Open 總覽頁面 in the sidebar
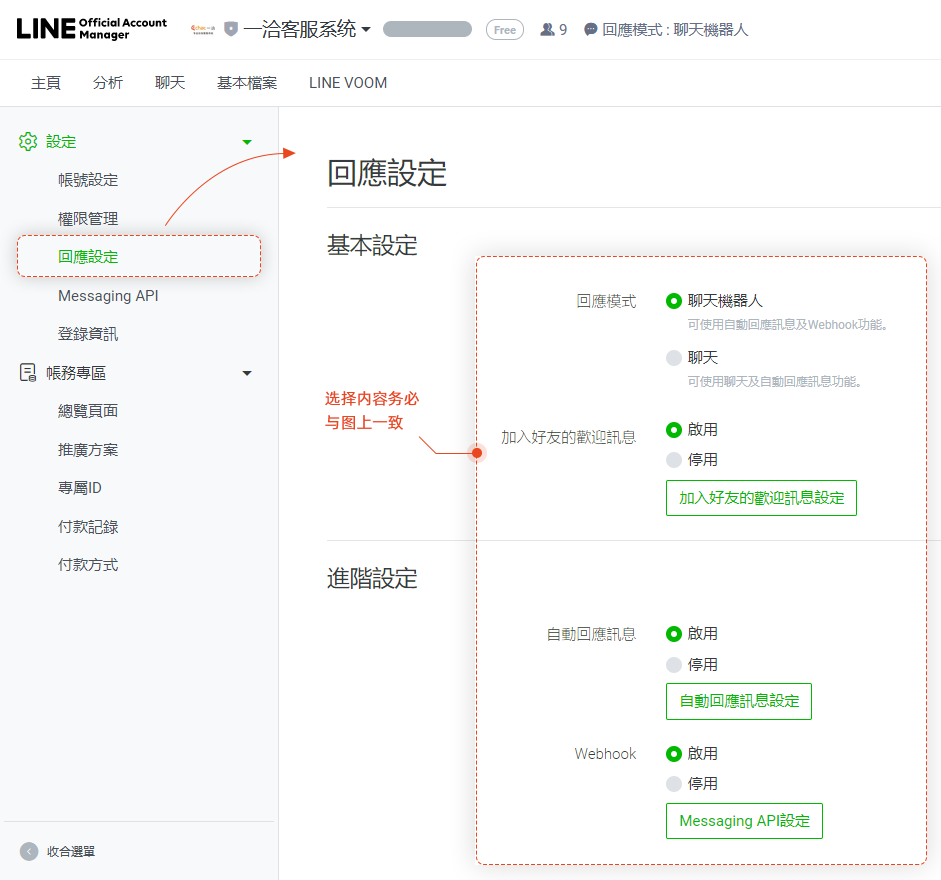 coord(88,411)
